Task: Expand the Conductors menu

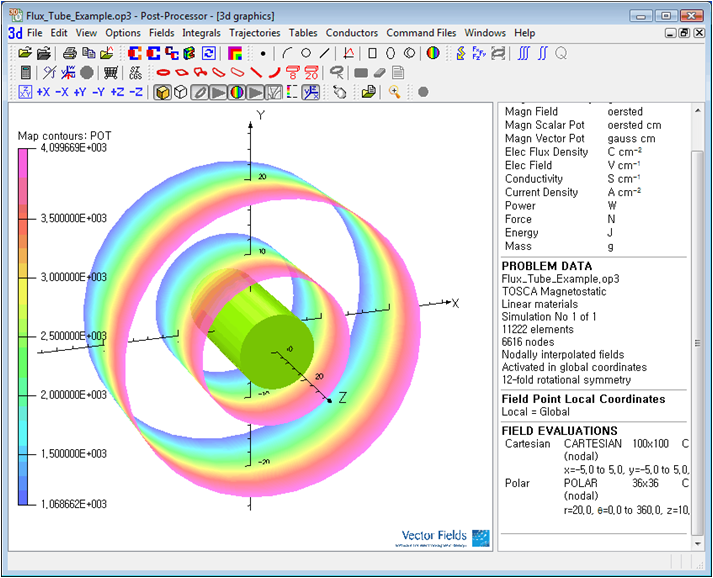Action: click(x=352, y=33)
